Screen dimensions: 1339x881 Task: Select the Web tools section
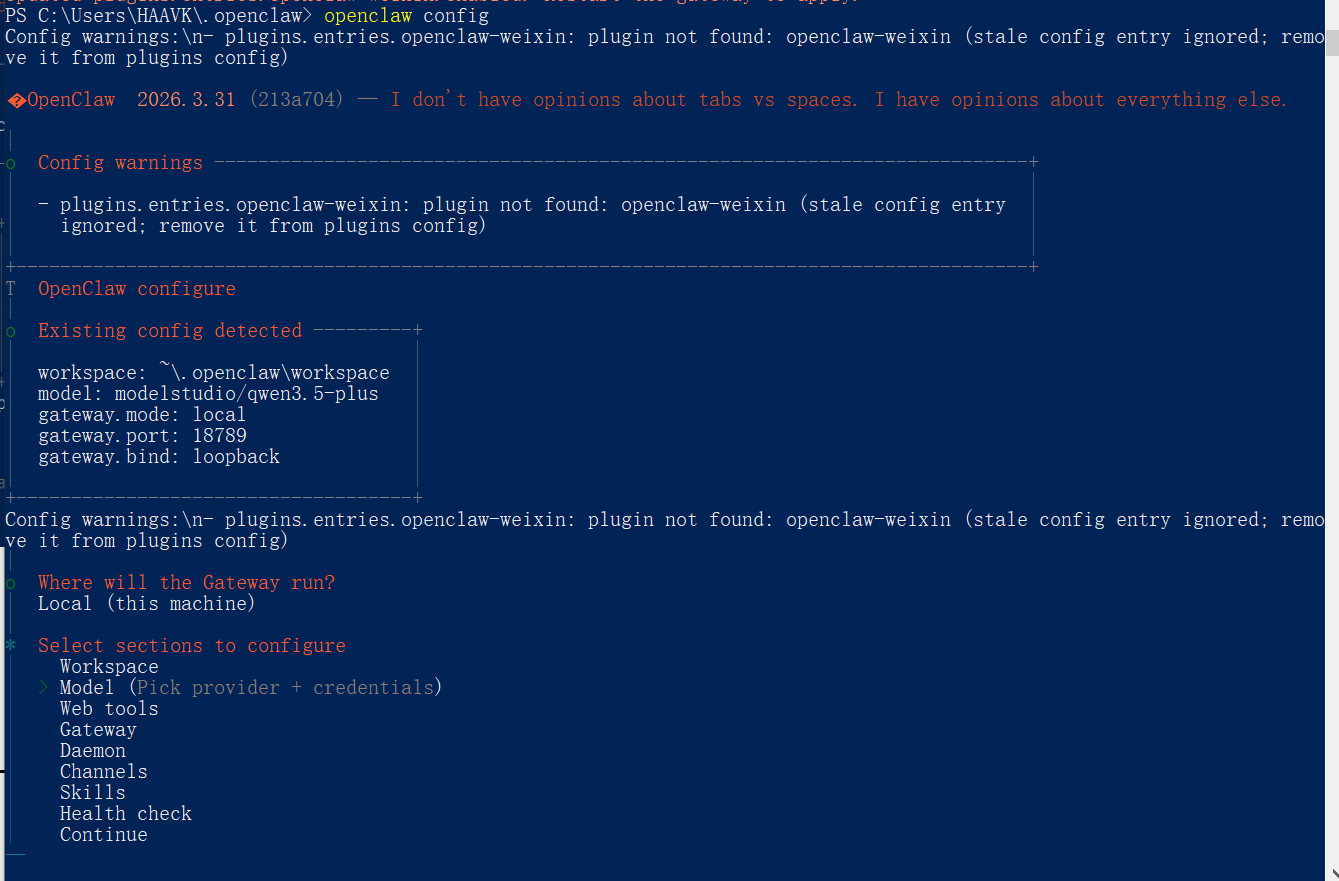pyautogui.click(x=109, y=709)
